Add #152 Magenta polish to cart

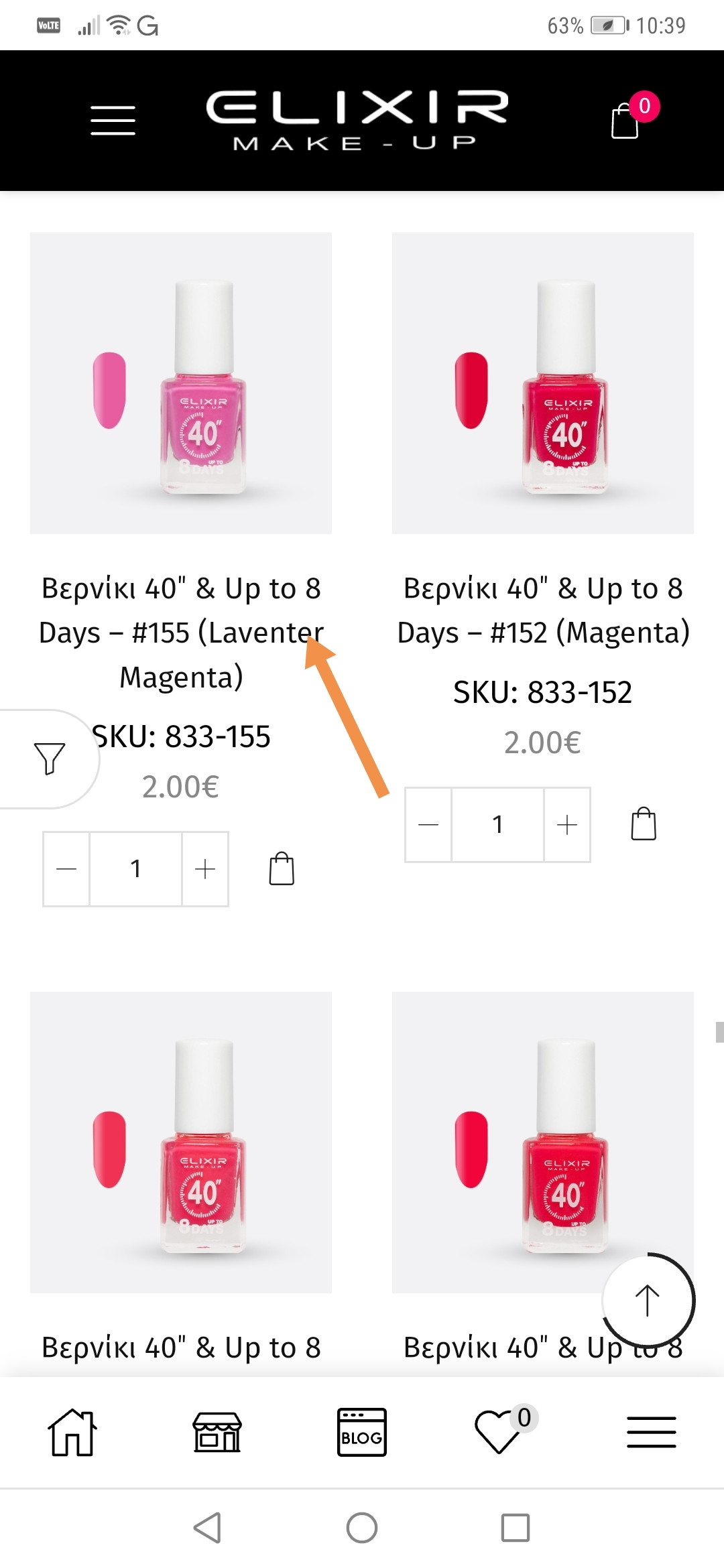click(x=644, y=824)
